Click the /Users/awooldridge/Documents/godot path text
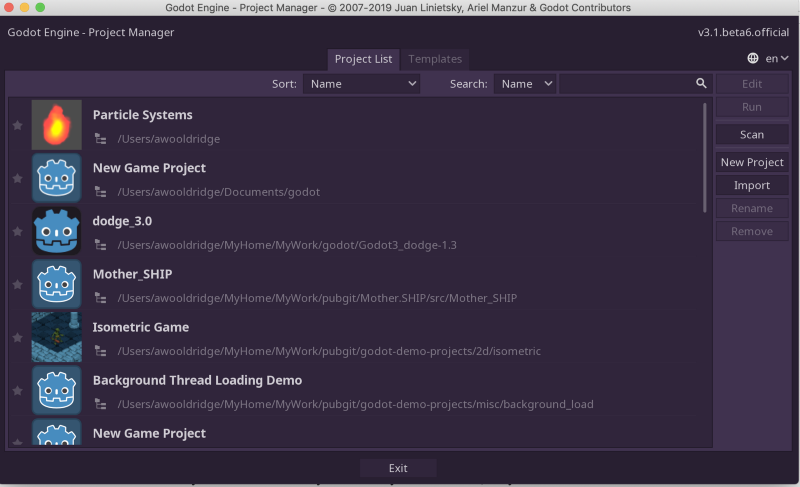 218,192
